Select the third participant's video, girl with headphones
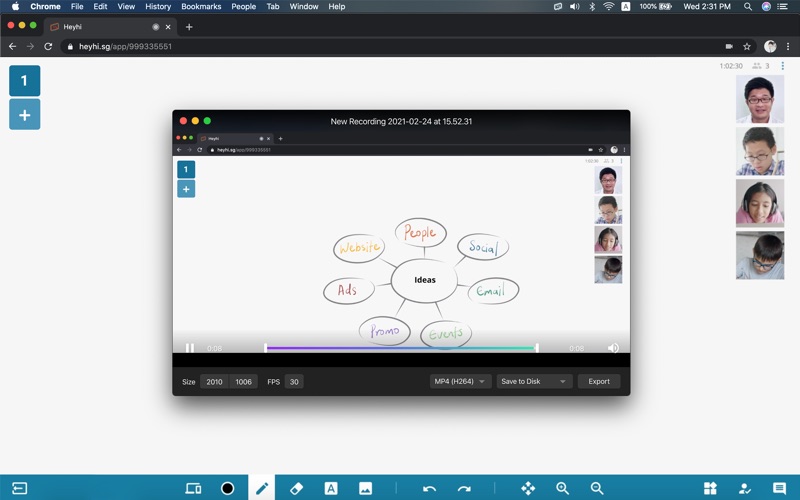The height and width of the screenshot is (500, 800). tap(760, 203)
